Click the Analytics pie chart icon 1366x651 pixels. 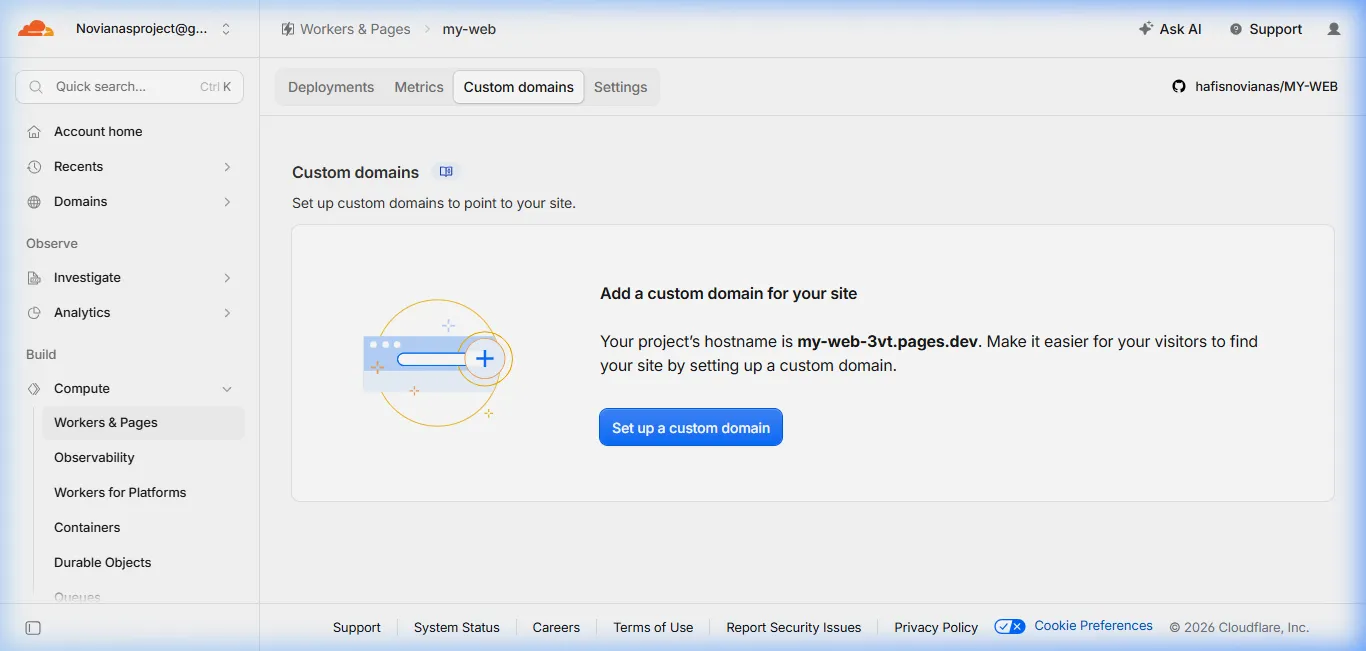click(34, 312)
